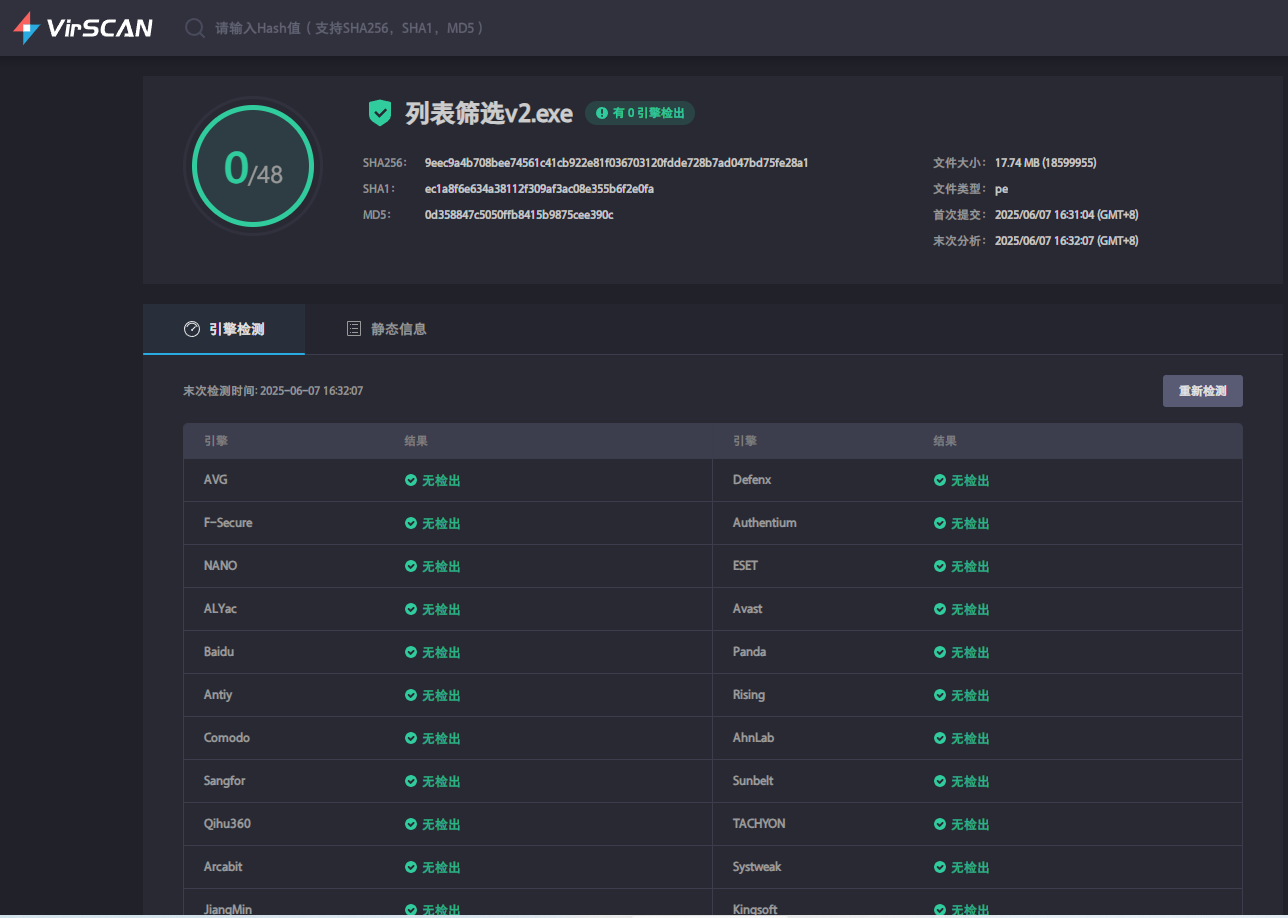Click the 0/48 detection score ring
1288x918 pixels.
253,167
